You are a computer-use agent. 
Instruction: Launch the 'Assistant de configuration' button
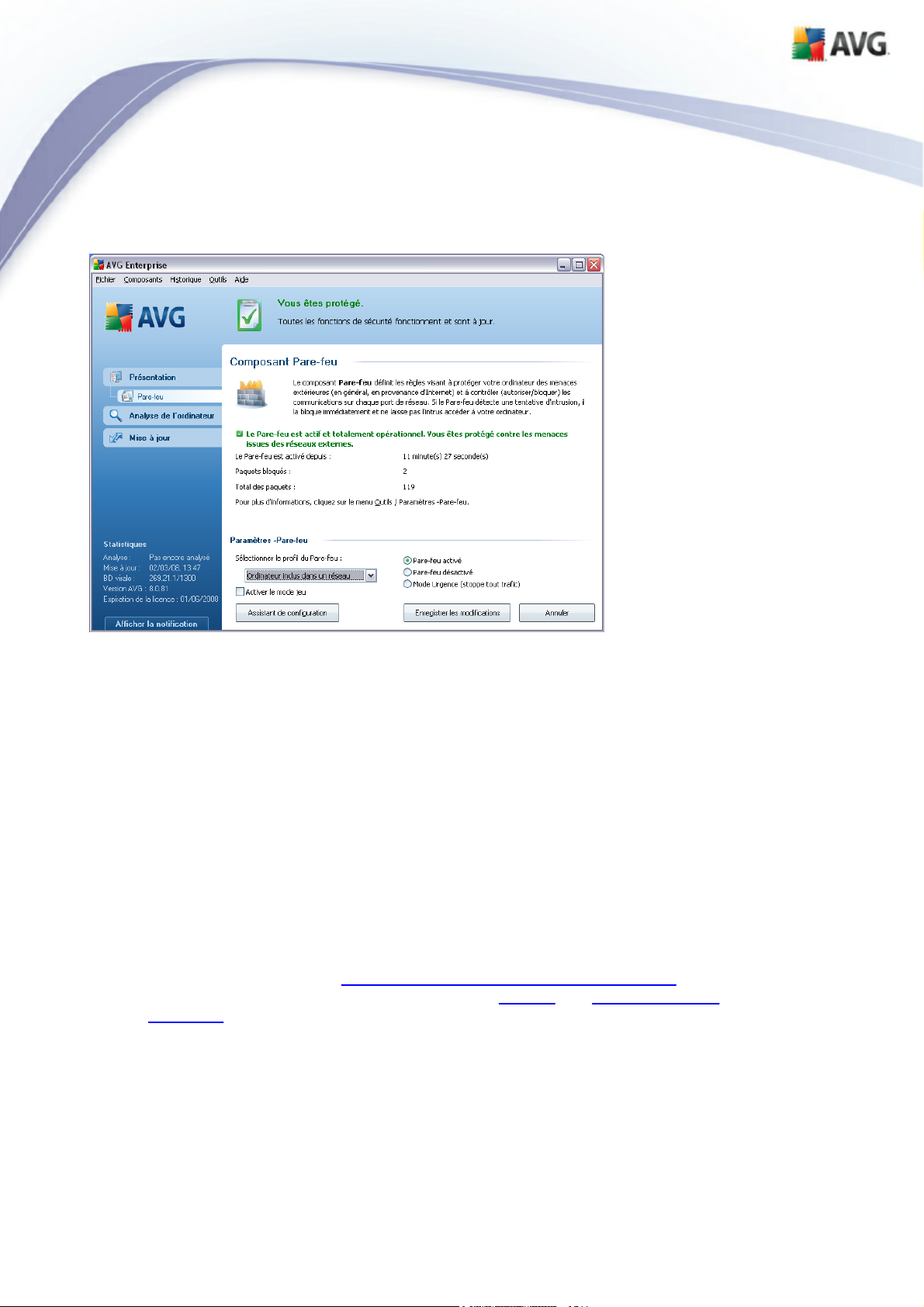coord(287,613)
